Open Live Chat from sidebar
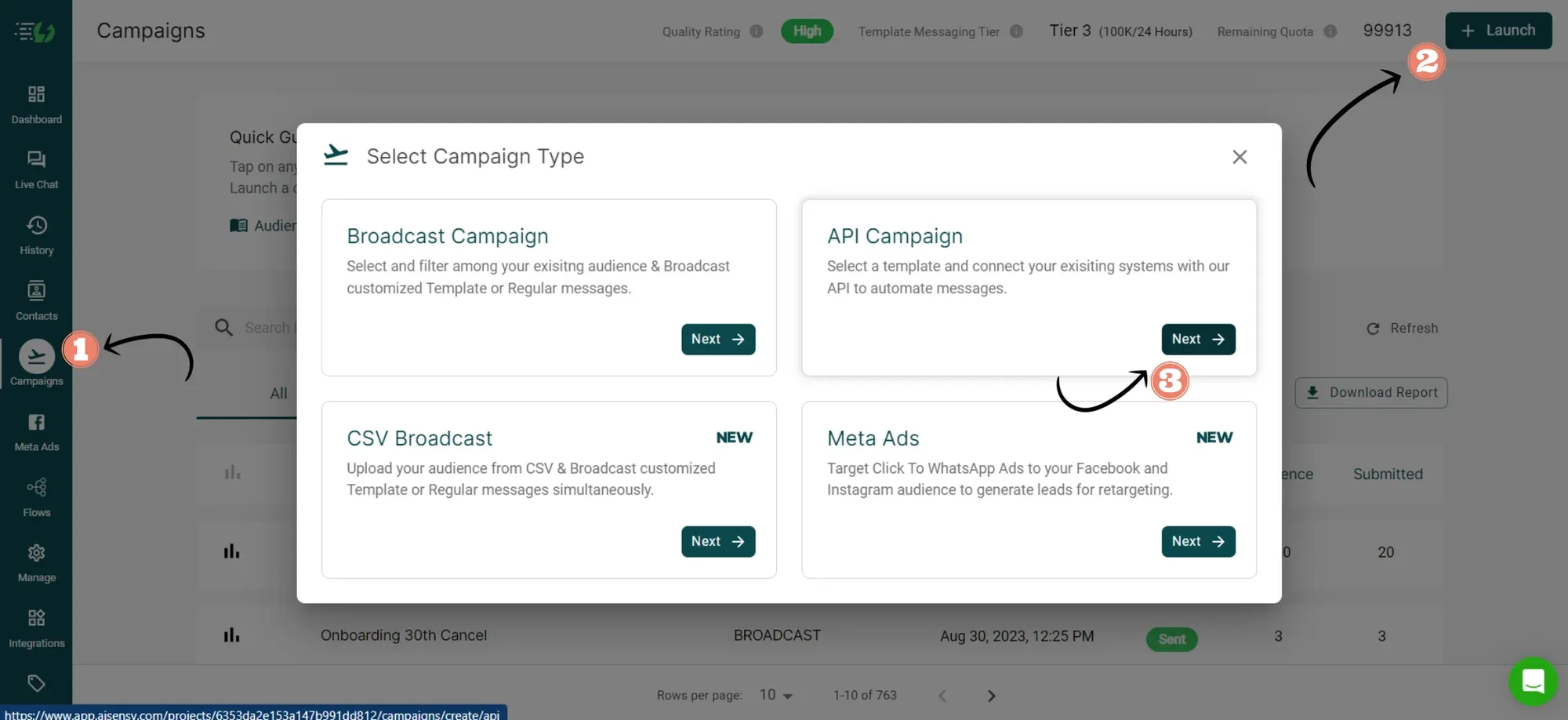 click(x=36, y=169)
